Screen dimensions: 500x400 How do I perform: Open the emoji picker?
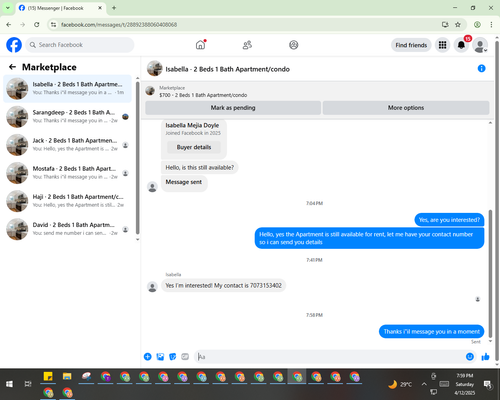[470, 357]
